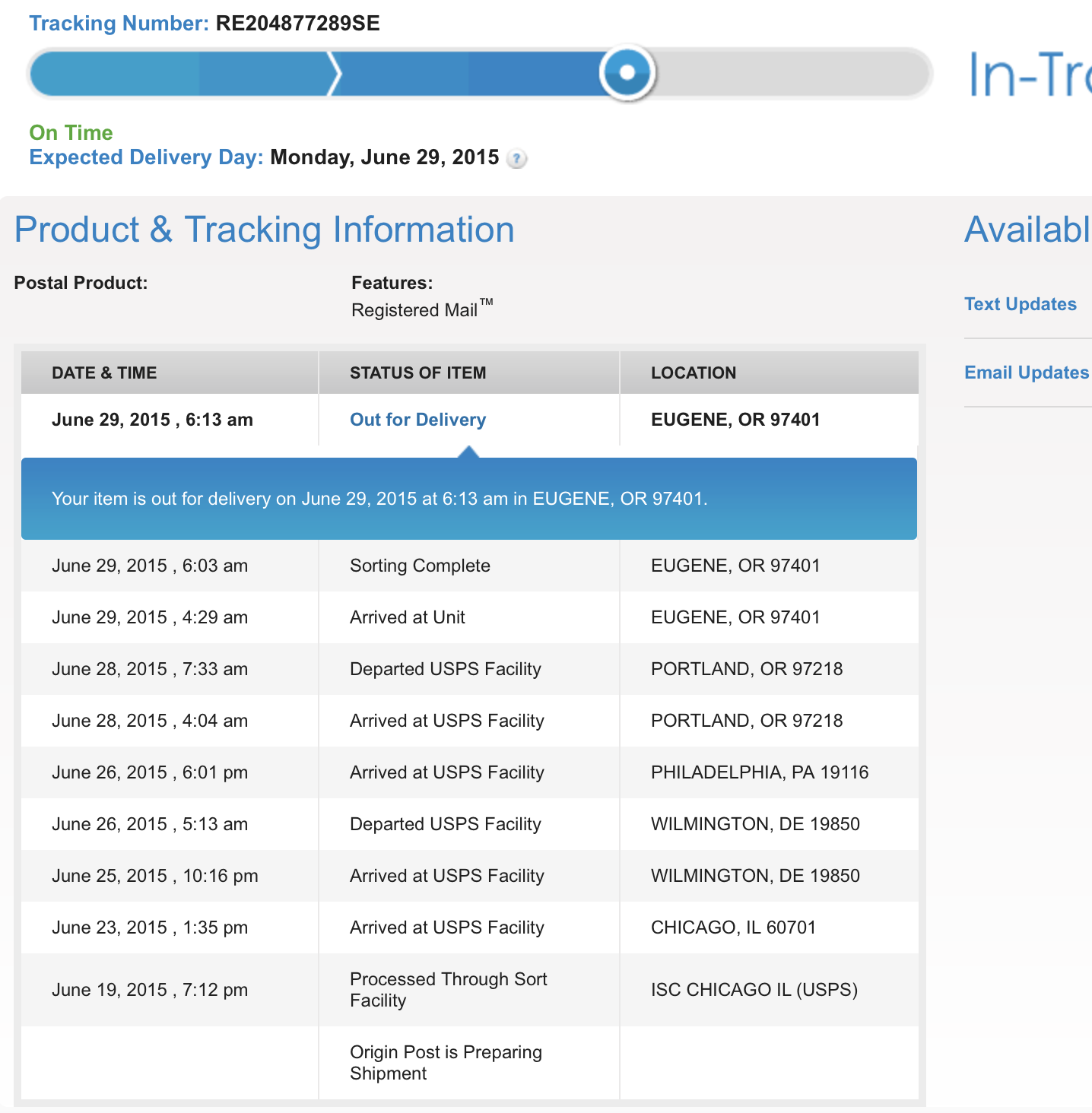Image resolution: width=1092 pixels, height=1113 pixels.
Task: Click Origin Post is Preparing Shipment entry
Action: (x=446, y=1063)
